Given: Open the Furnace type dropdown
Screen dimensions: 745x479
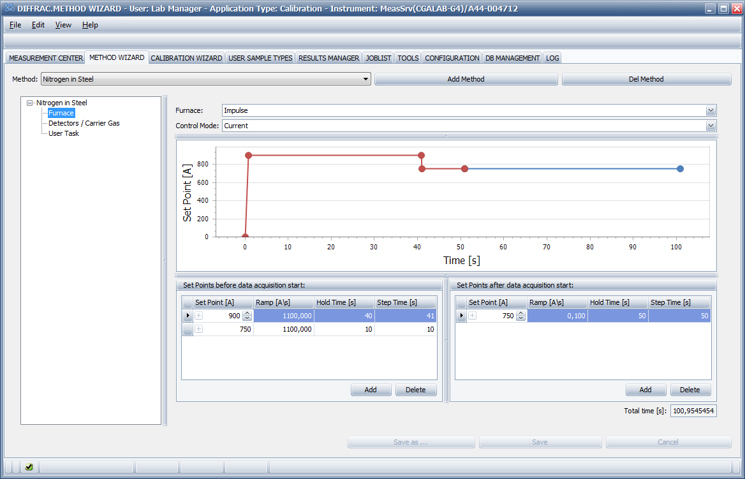Looking at the screenshot, I should 711,111.
